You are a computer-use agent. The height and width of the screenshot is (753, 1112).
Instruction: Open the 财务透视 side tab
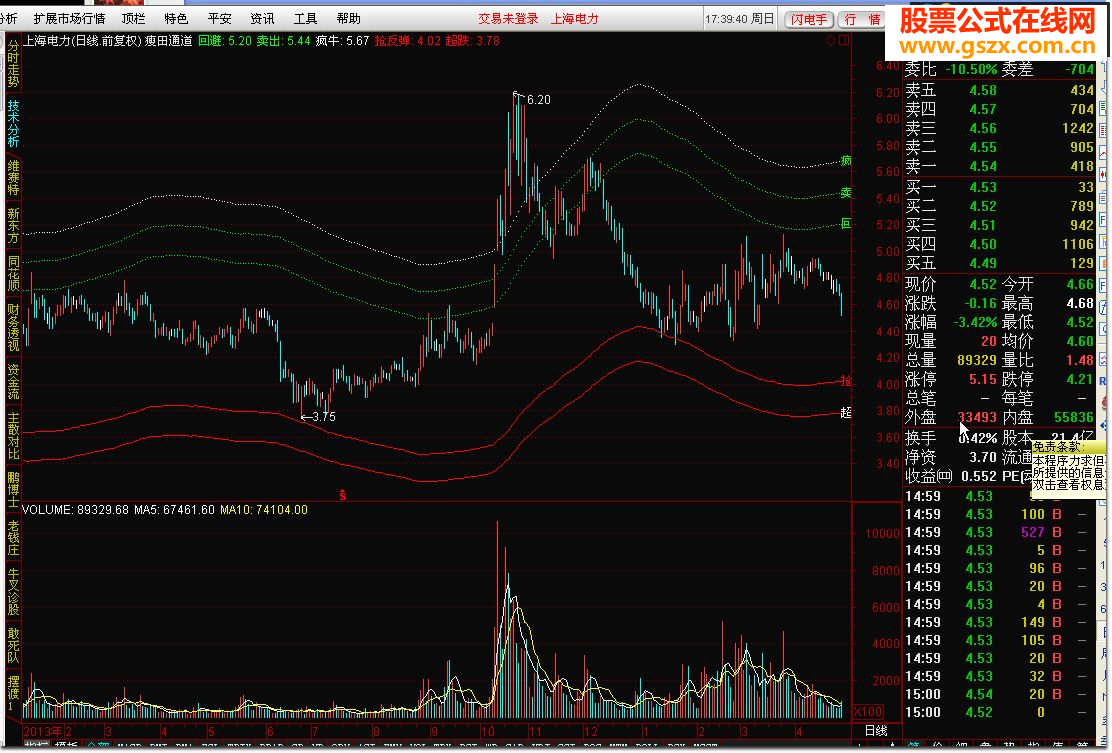click(x=13, y=328)
